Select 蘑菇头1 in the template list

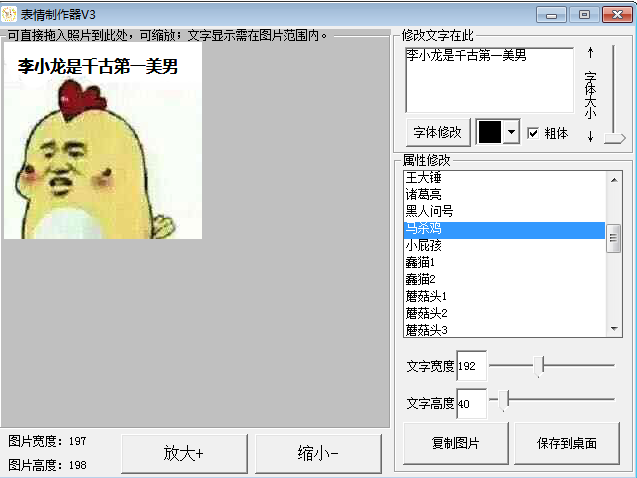[x=505, y=296]
